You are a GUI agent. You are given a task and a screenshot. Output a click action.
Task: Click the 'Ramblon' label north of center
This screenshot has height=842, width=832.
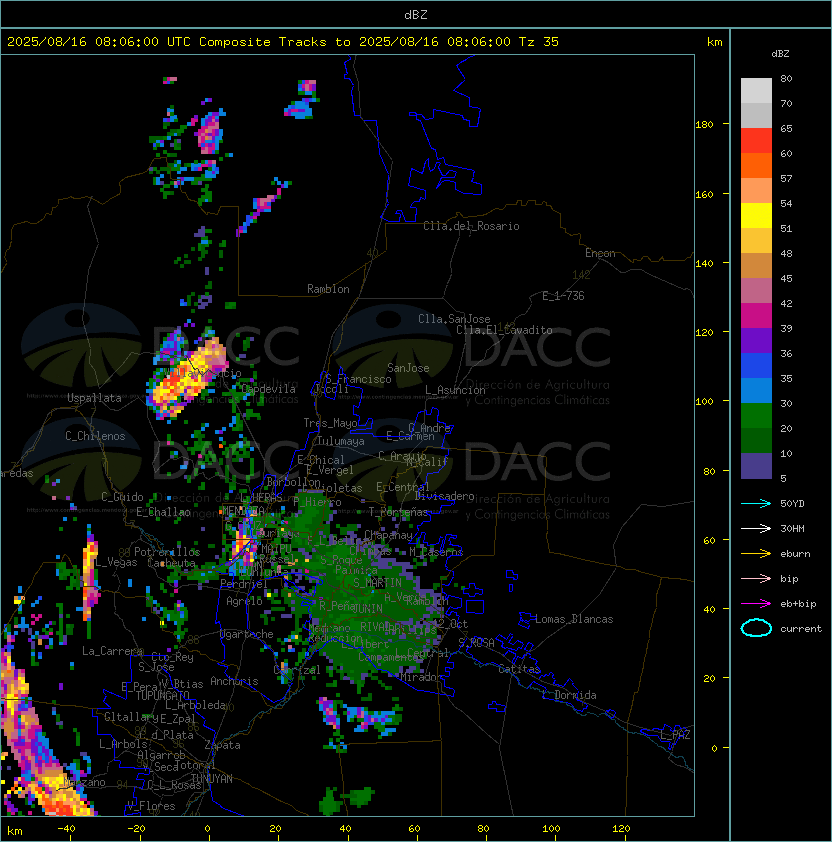328,289
